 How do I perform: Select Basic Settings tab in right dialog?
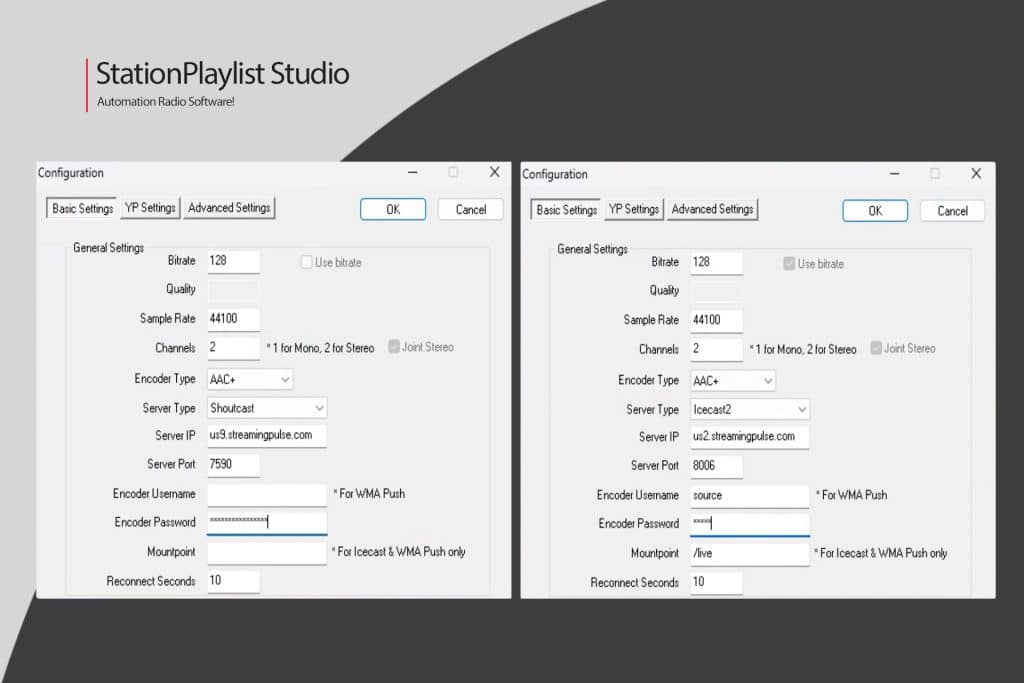[x=564, y=210]
